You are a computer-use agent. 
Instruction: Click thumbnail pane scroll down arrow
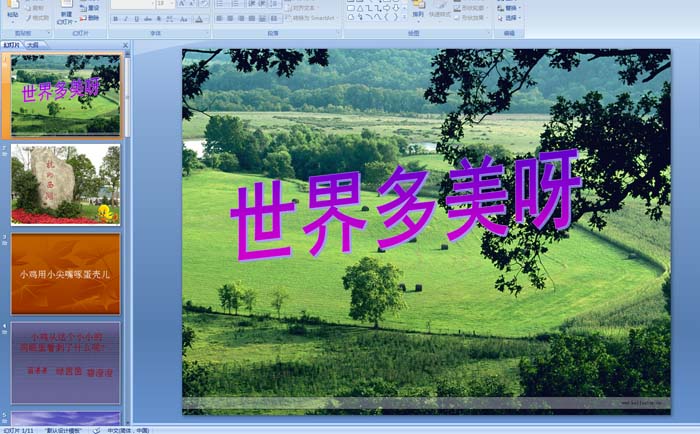point(128,422)
